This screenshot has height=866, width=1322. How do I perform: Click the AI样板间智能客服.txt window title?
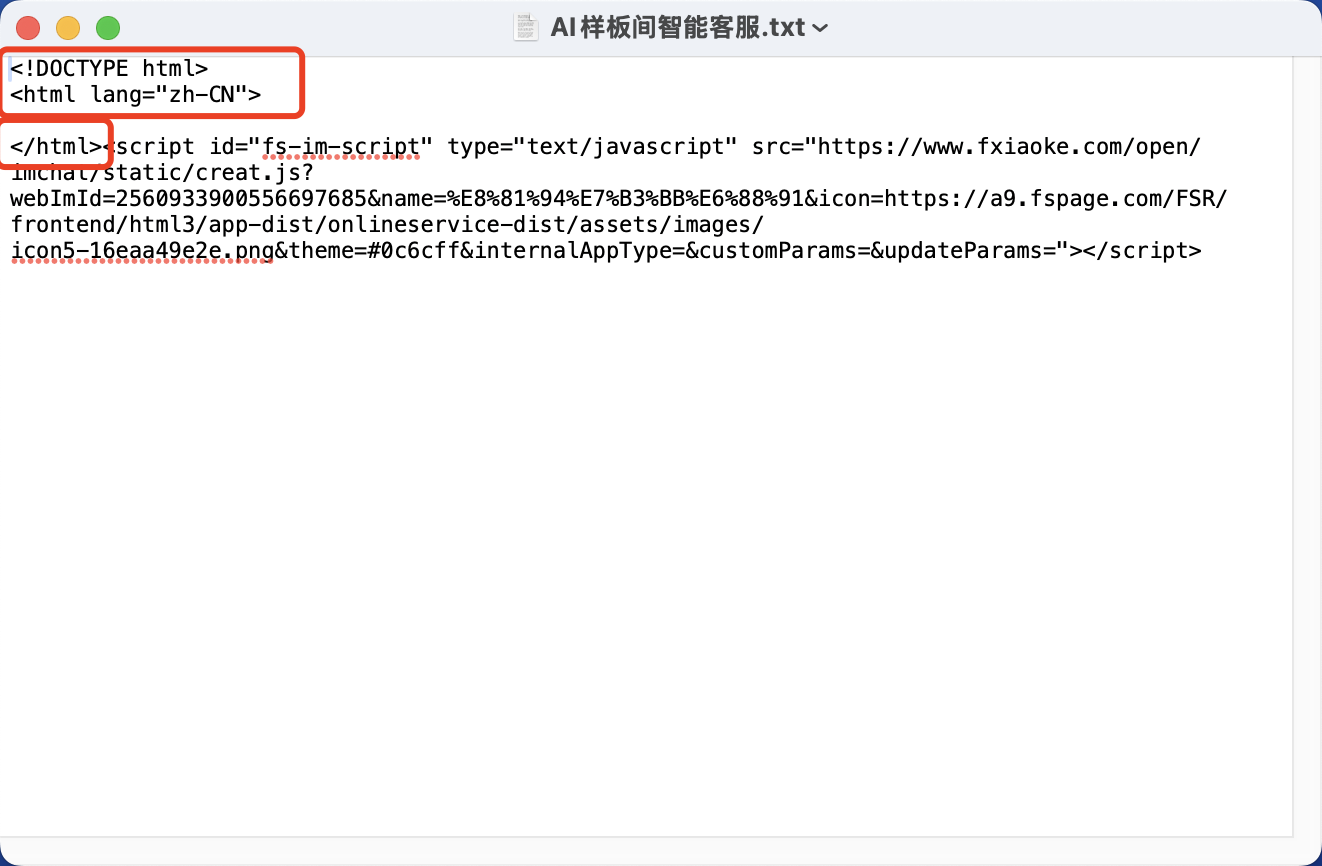(x=677, y=27)
